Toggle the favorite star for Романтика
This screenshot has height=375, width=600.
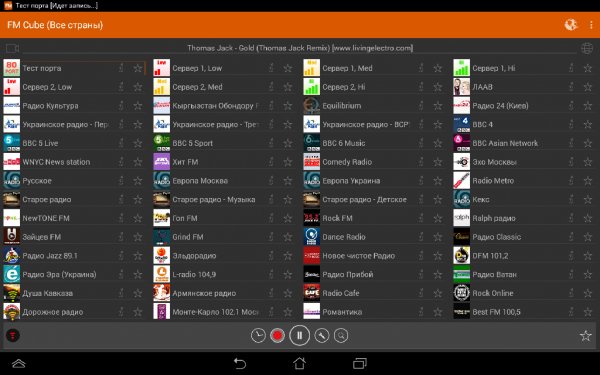coord(438,312)
